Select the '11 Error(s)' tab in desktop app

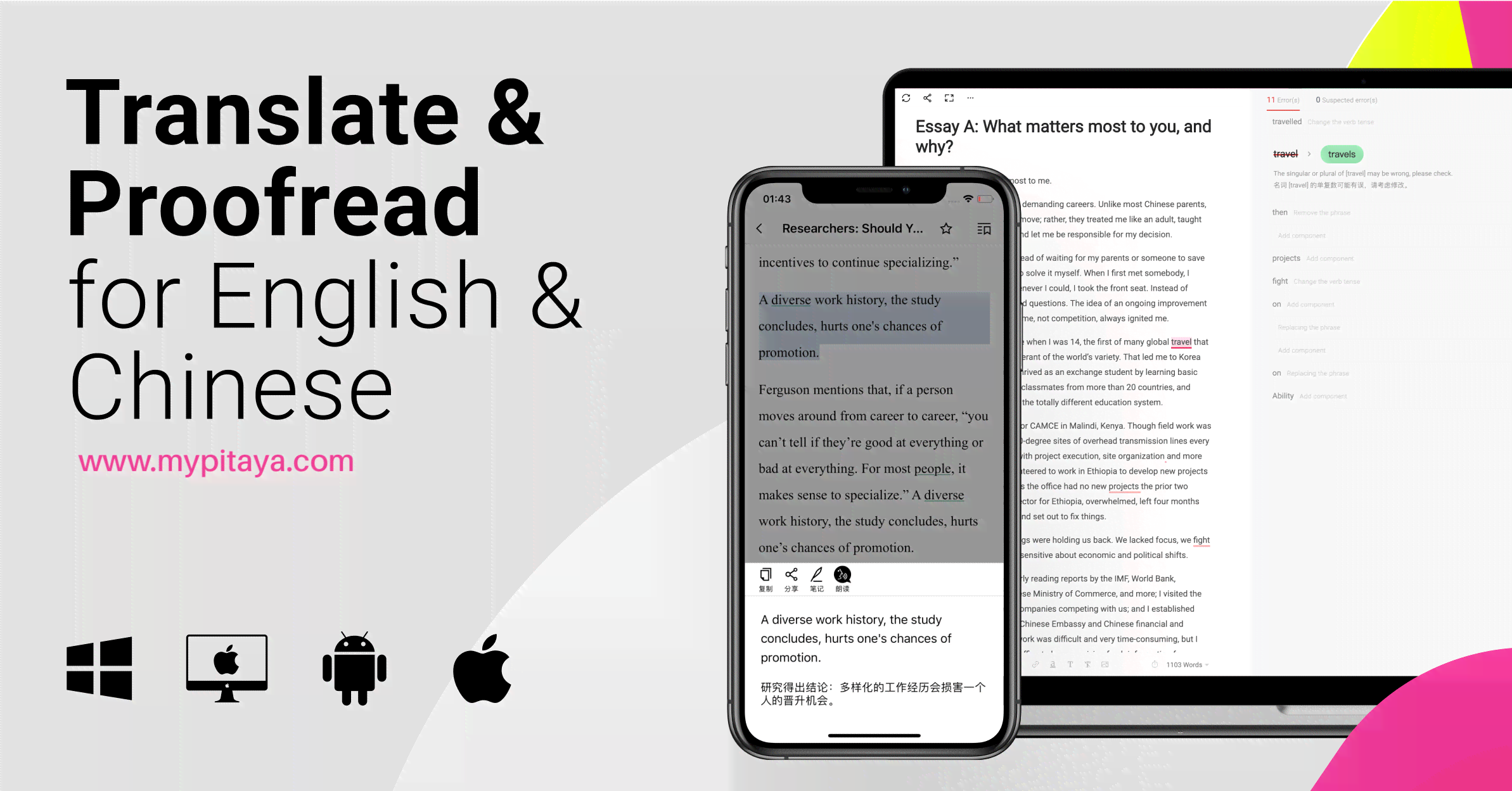[x=1284, y=100]
